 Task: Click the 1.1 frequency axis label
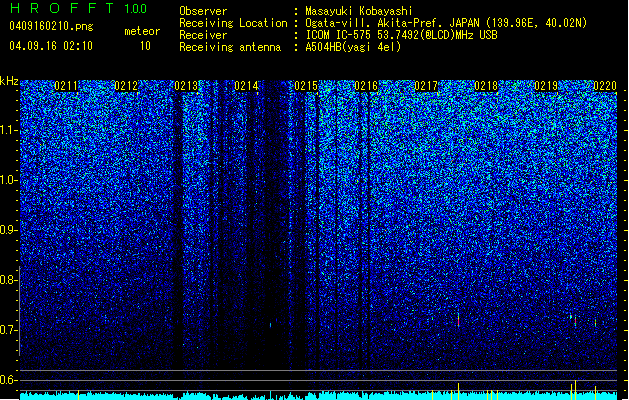[9, 130]
